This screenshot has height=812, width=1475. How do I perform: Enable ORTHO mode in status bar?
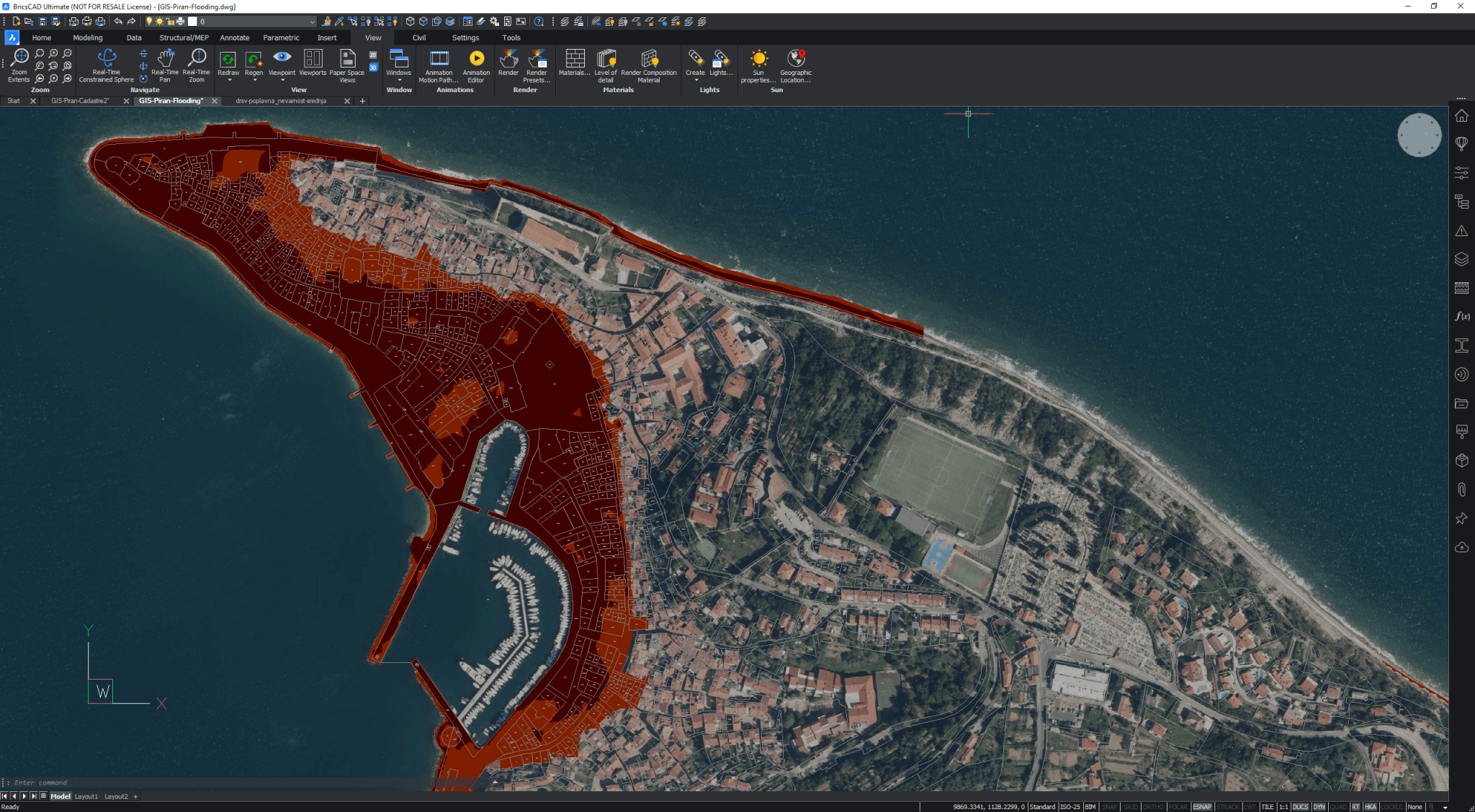pos(1153,807)
